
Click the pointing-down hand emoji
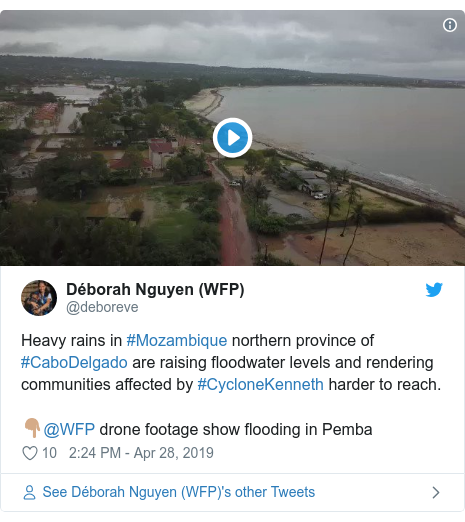[32, 428]
